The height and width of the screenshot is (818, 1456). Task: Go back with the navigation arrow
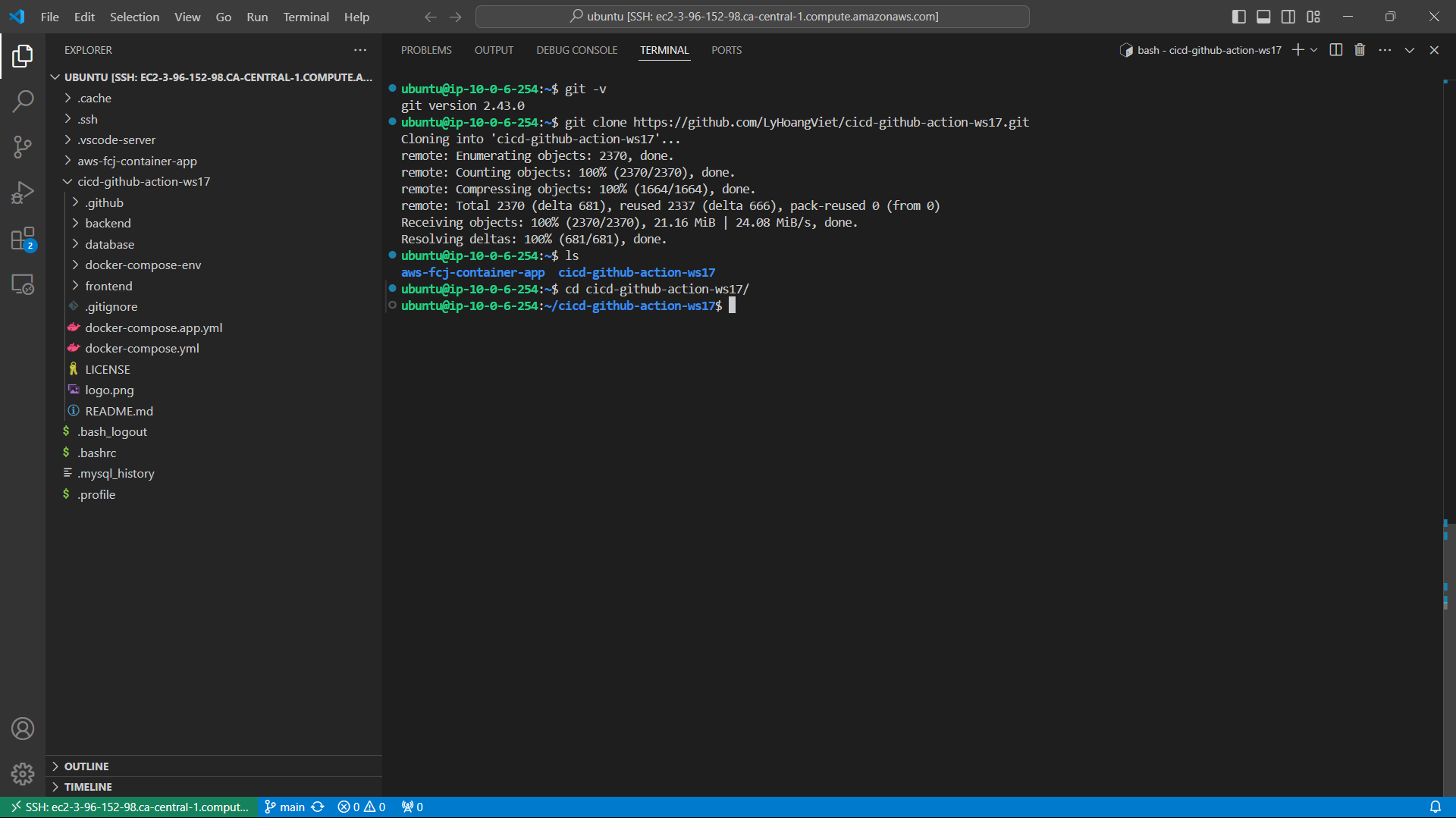[x=431, y=17]
